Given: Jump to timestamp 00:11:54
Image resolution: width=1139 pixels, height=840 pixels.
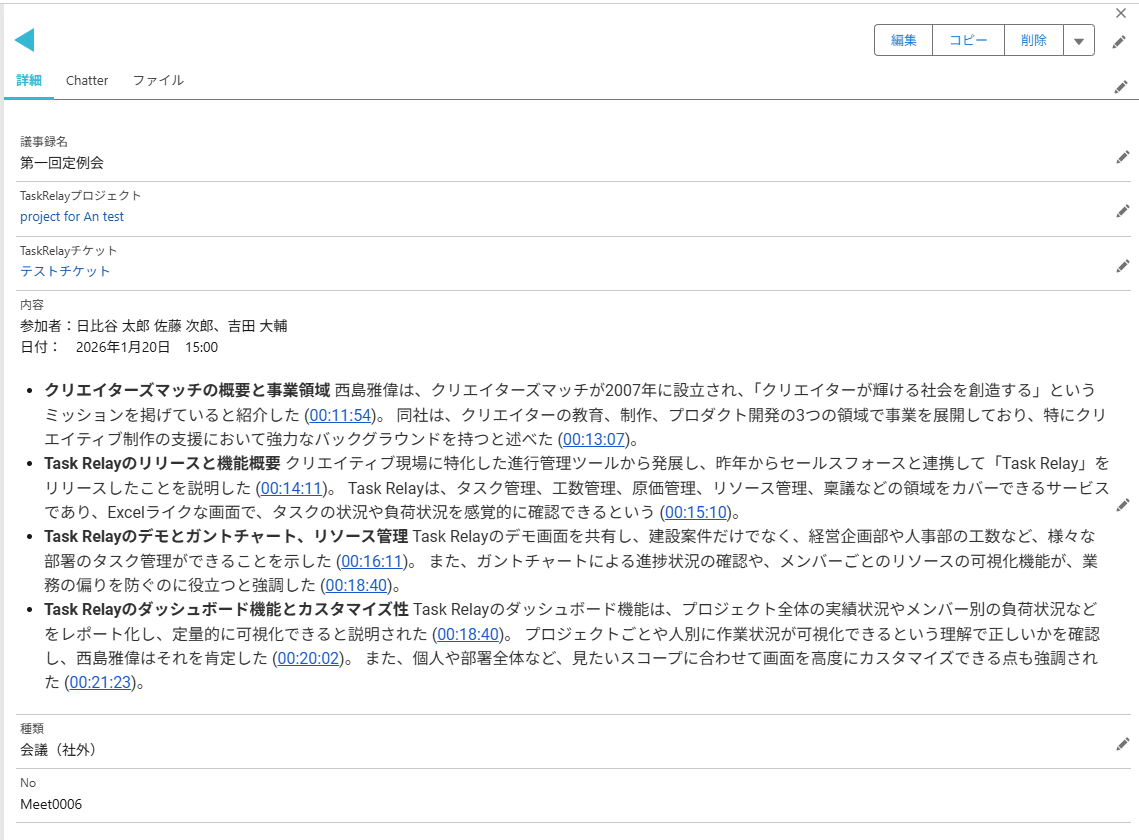Looking at the screenshot, I should 341,415.
